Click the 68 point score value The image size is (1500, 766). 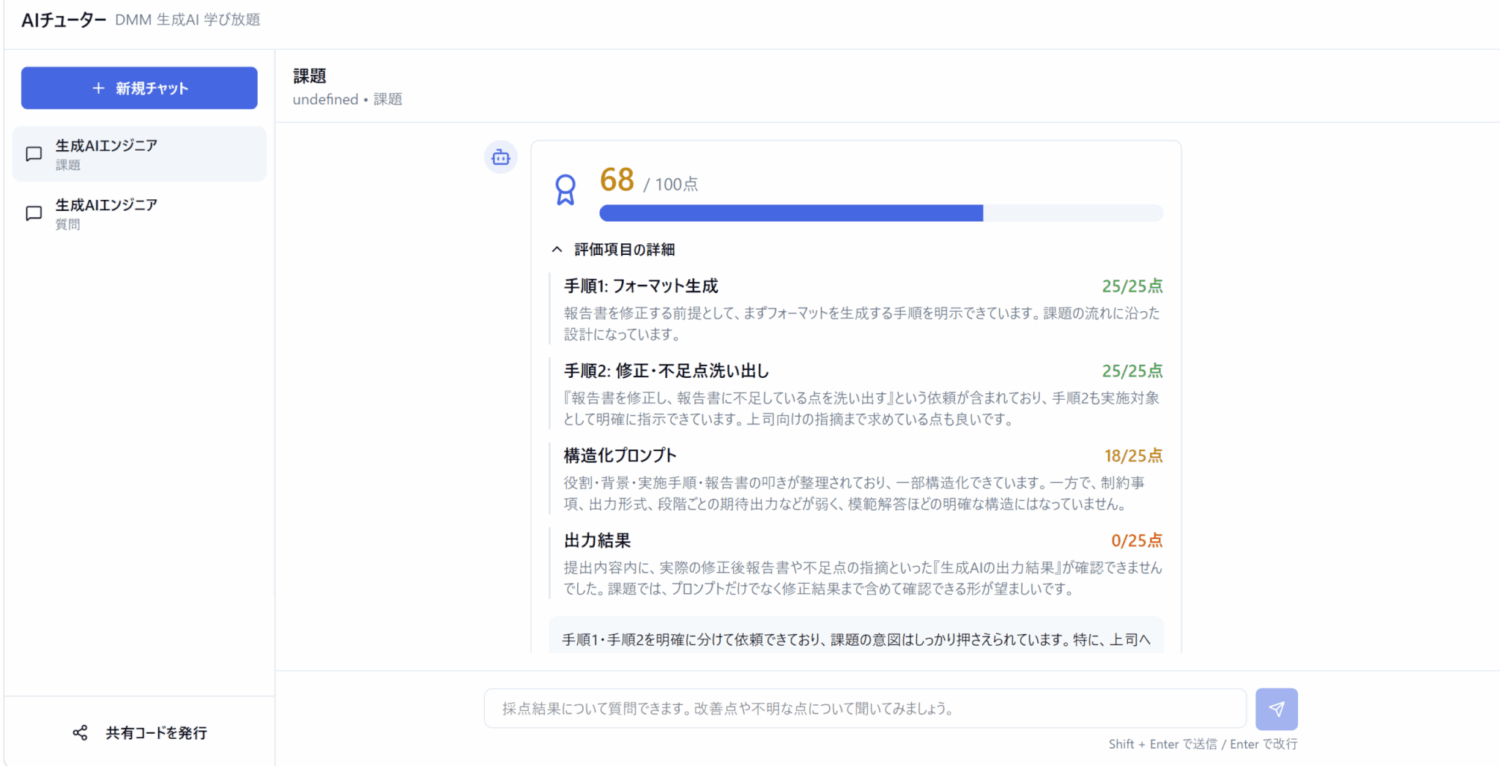pyautogui.click(x=617, y=180)
